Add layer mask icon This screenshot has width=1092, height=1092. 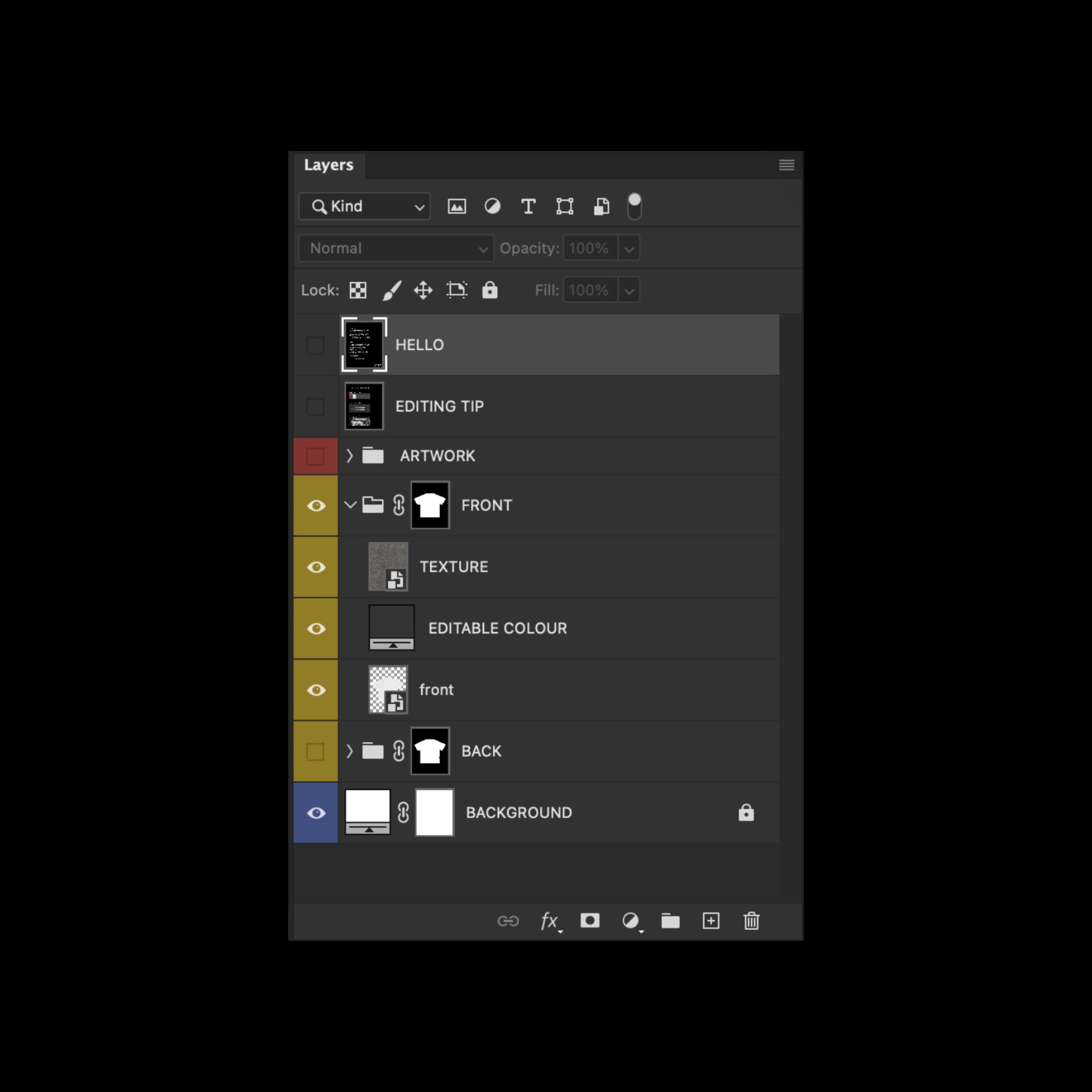click(589, 921)
